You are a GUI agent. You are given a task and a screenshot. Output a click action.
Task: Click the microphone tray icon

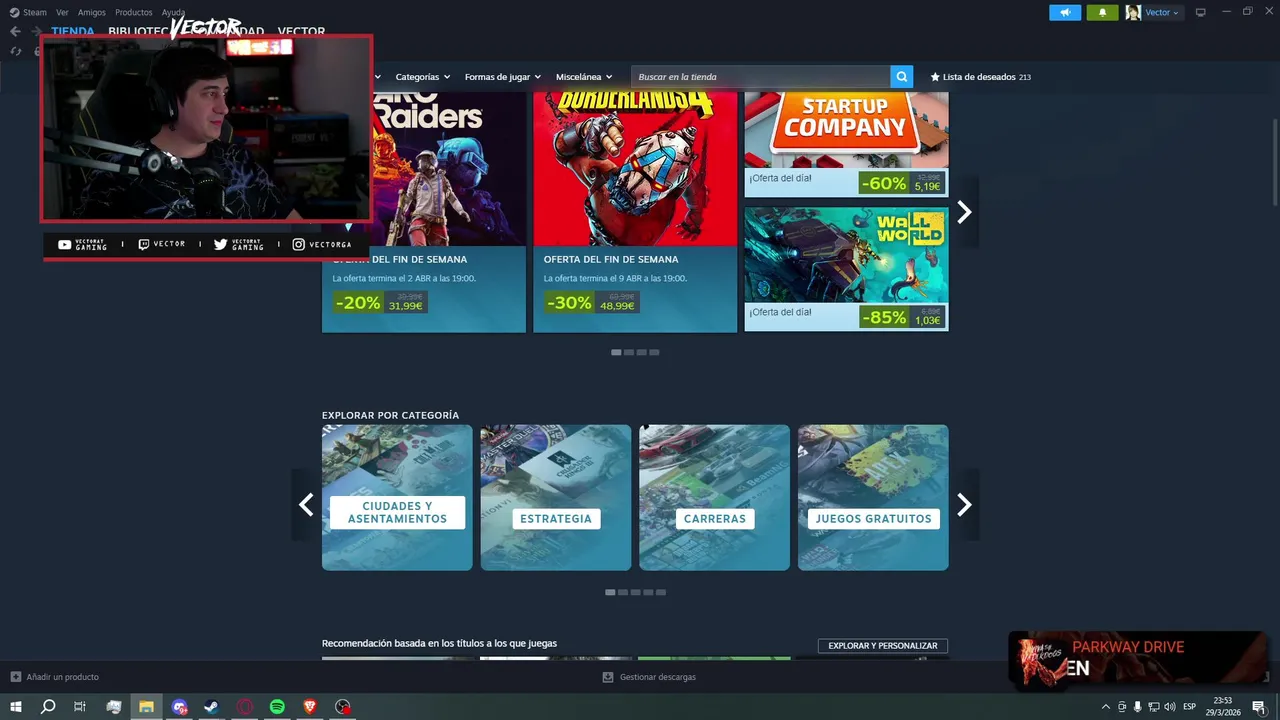[1137, 707]
